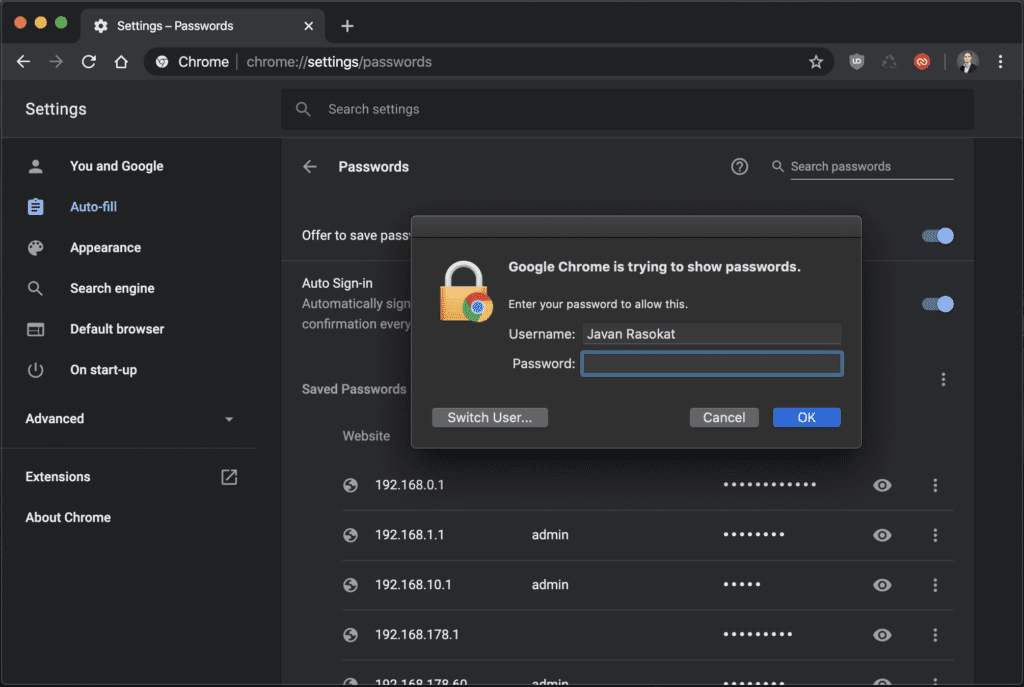Click the Search passwords field
This screenshot has height=687, width=1024.
point(871,167)
